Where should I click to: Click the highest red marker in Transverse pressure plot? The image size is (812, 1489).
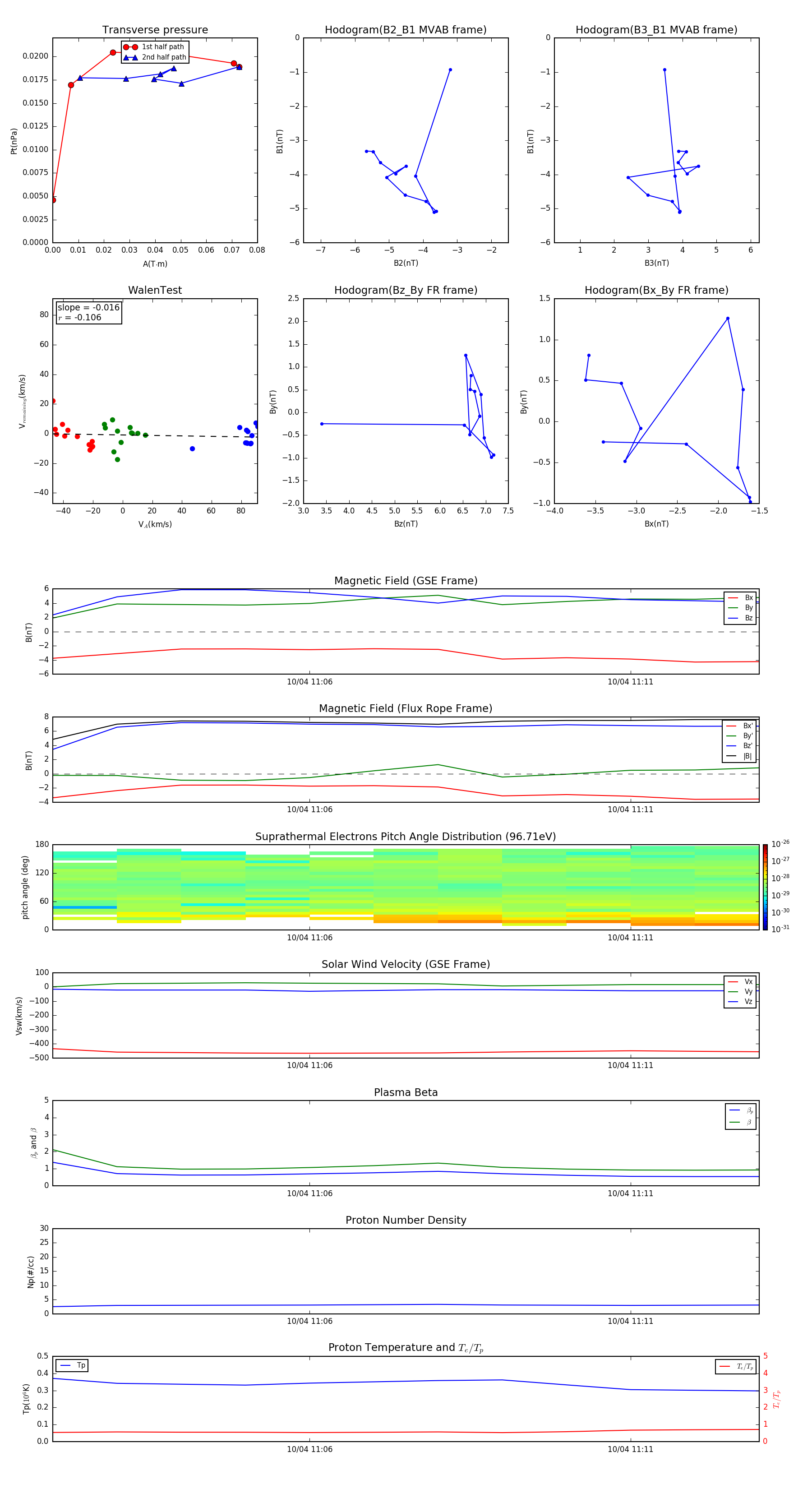113,53
